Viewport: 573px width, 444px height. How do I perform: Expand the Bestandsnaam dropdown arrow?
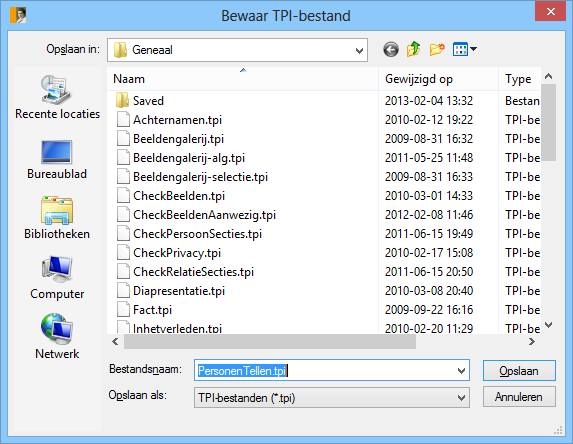461,371
